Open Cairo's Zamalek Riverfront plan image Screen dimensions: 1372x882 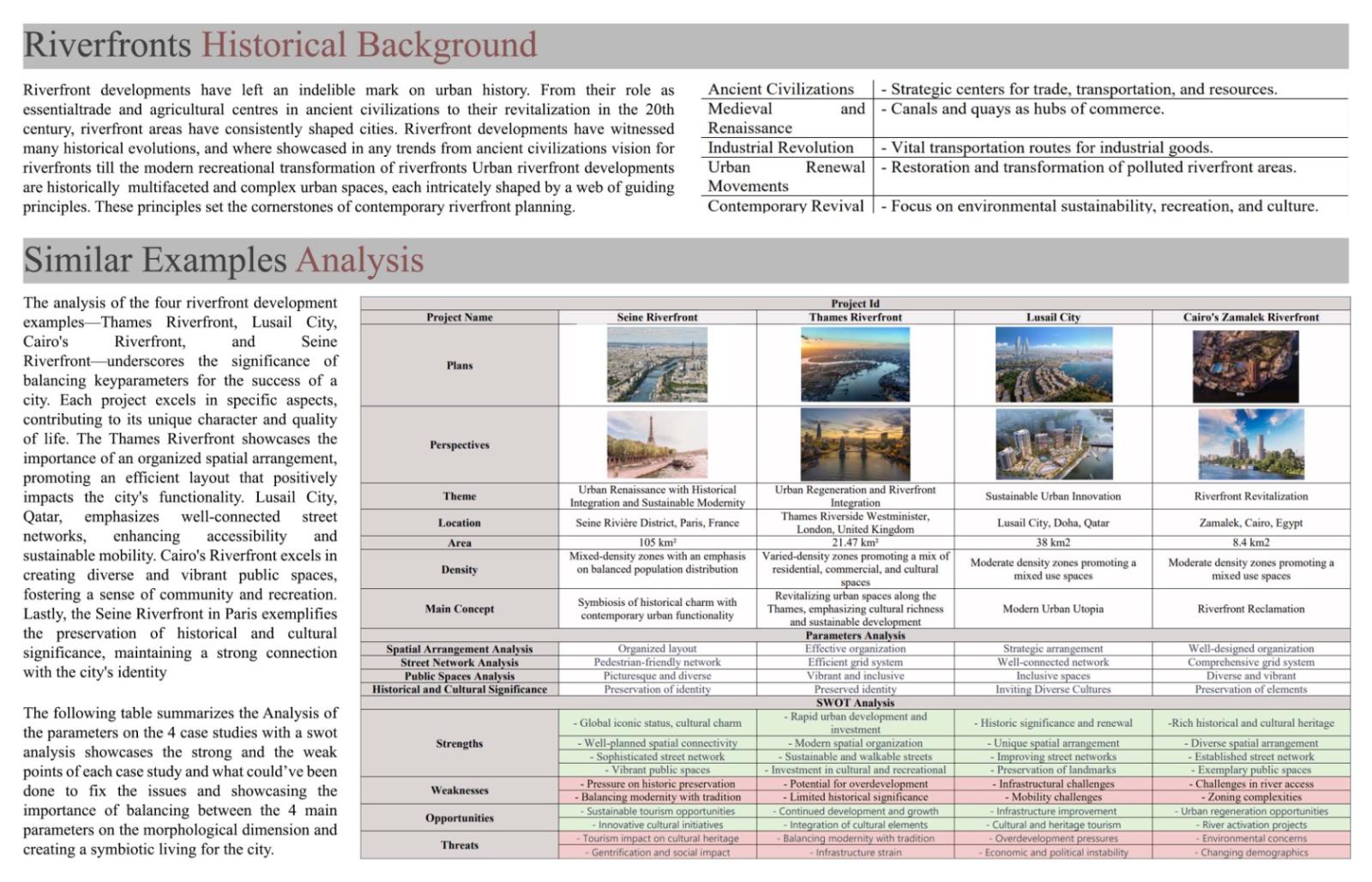tap(1245, 367)
